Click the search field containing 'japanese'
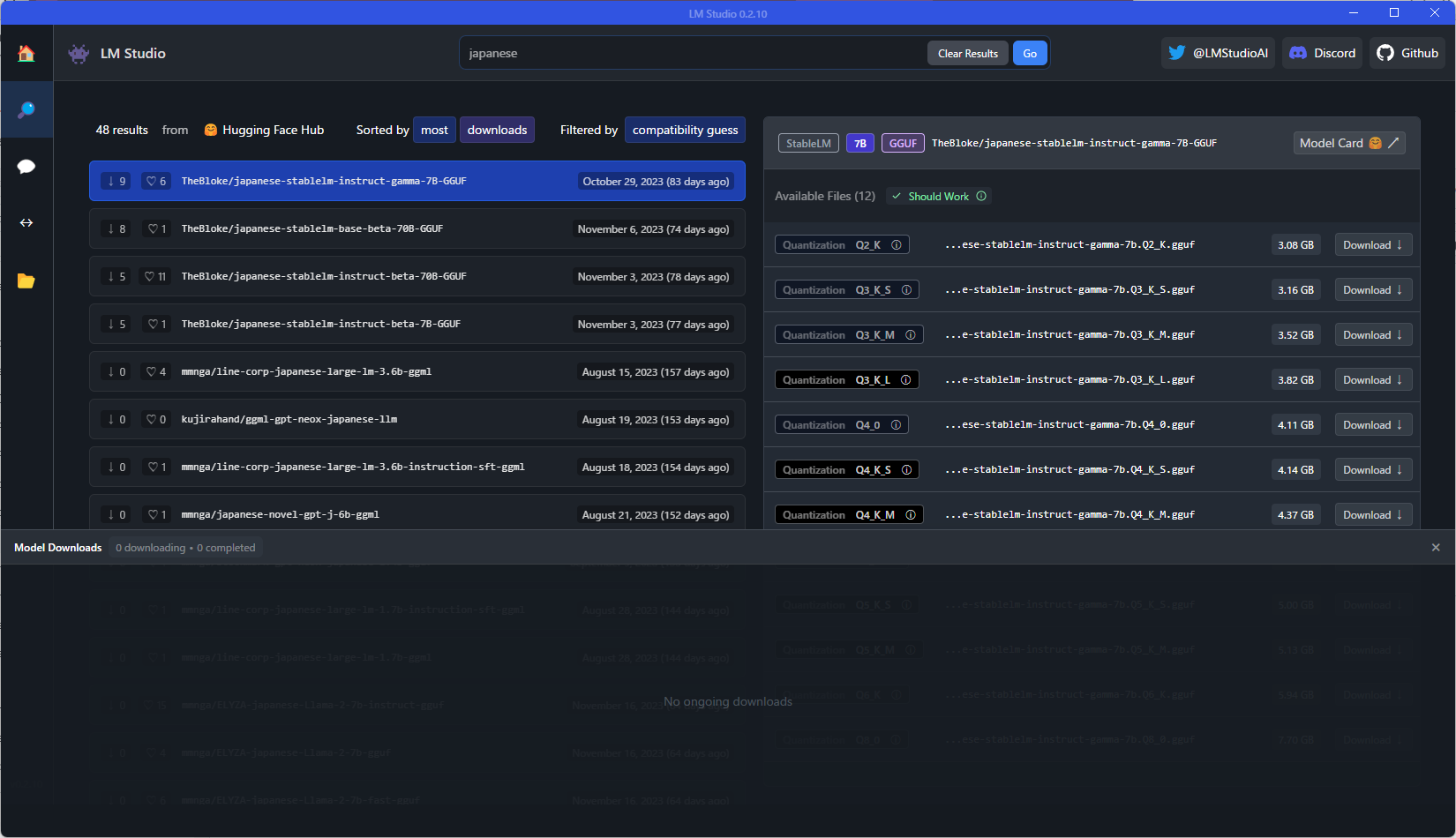Screen dimensions: 1456x838 [x=693, y=53]
